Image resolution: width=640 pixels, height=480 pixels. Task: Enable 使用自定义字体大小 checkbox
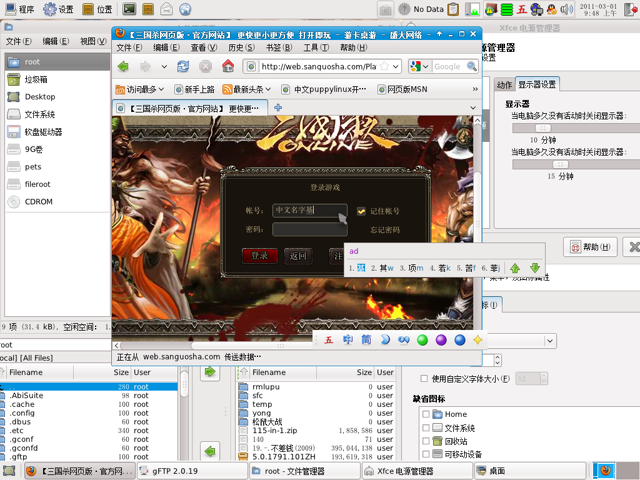(424, 379)
